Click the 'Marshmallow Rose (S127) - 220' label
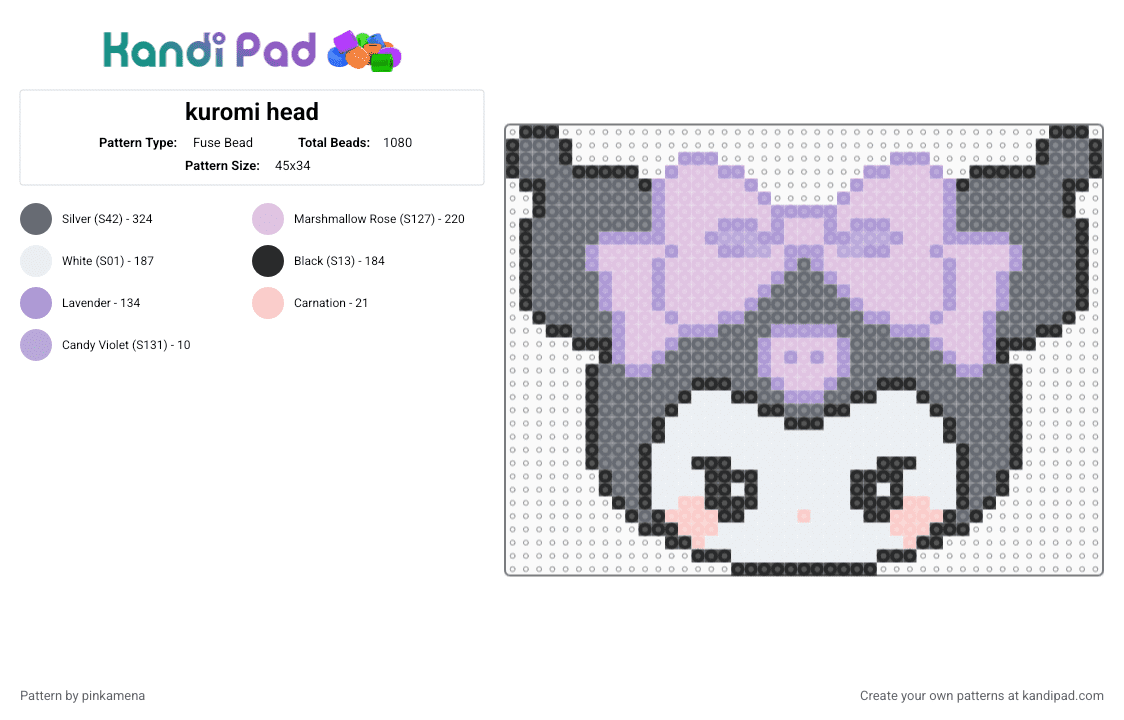1124x720 pixels. (x=379, y=219)
